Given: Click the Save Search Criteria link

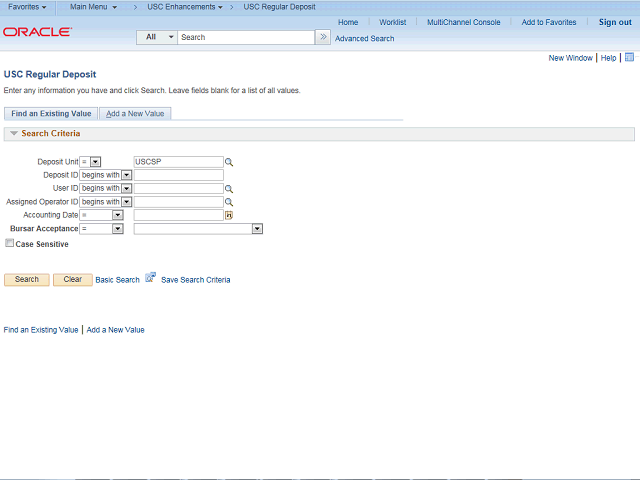Looking at the screenshot, I should (x=196, y=280).
